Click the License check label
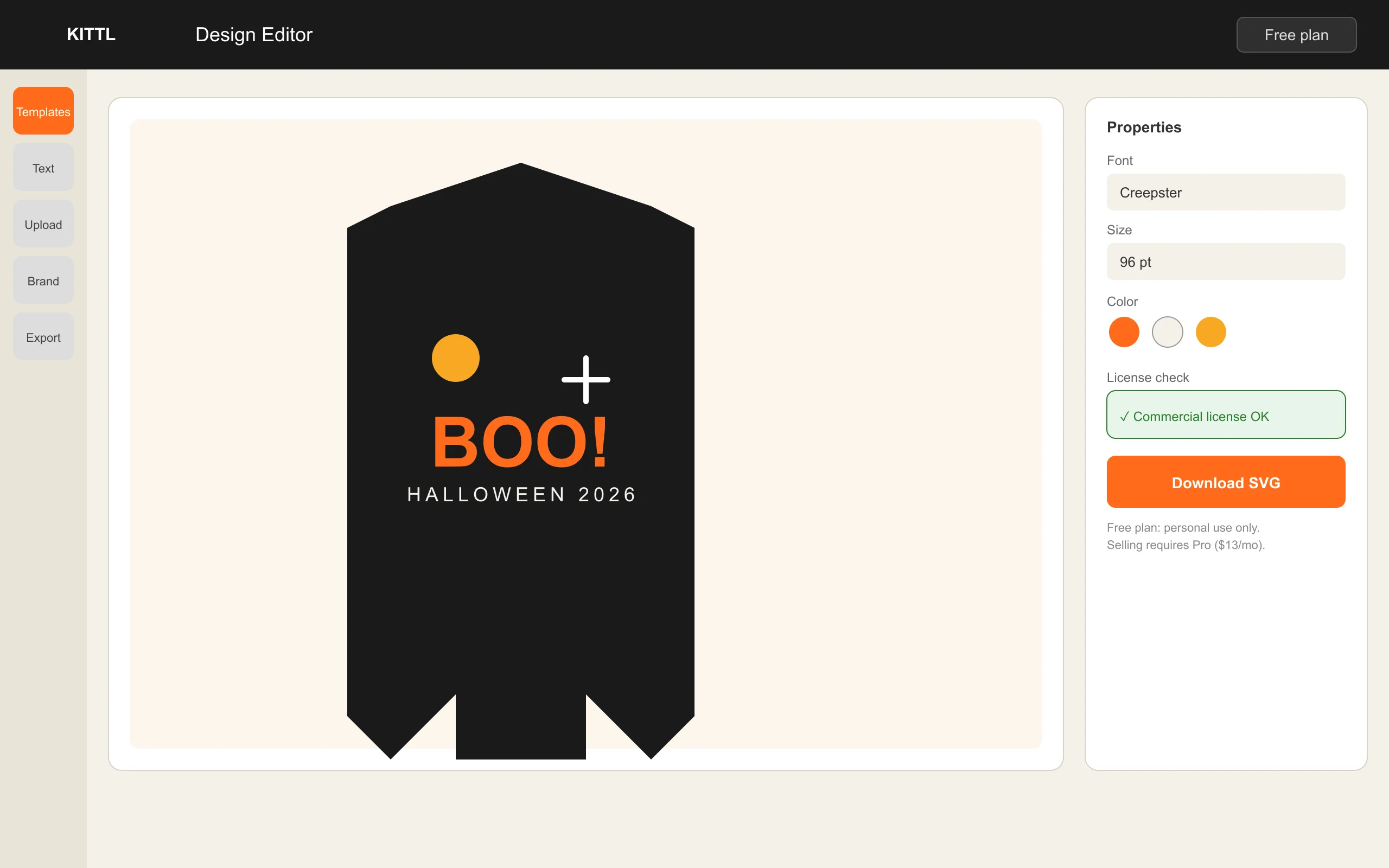This screenshot has height=868, width=1389. [1148, 377]
